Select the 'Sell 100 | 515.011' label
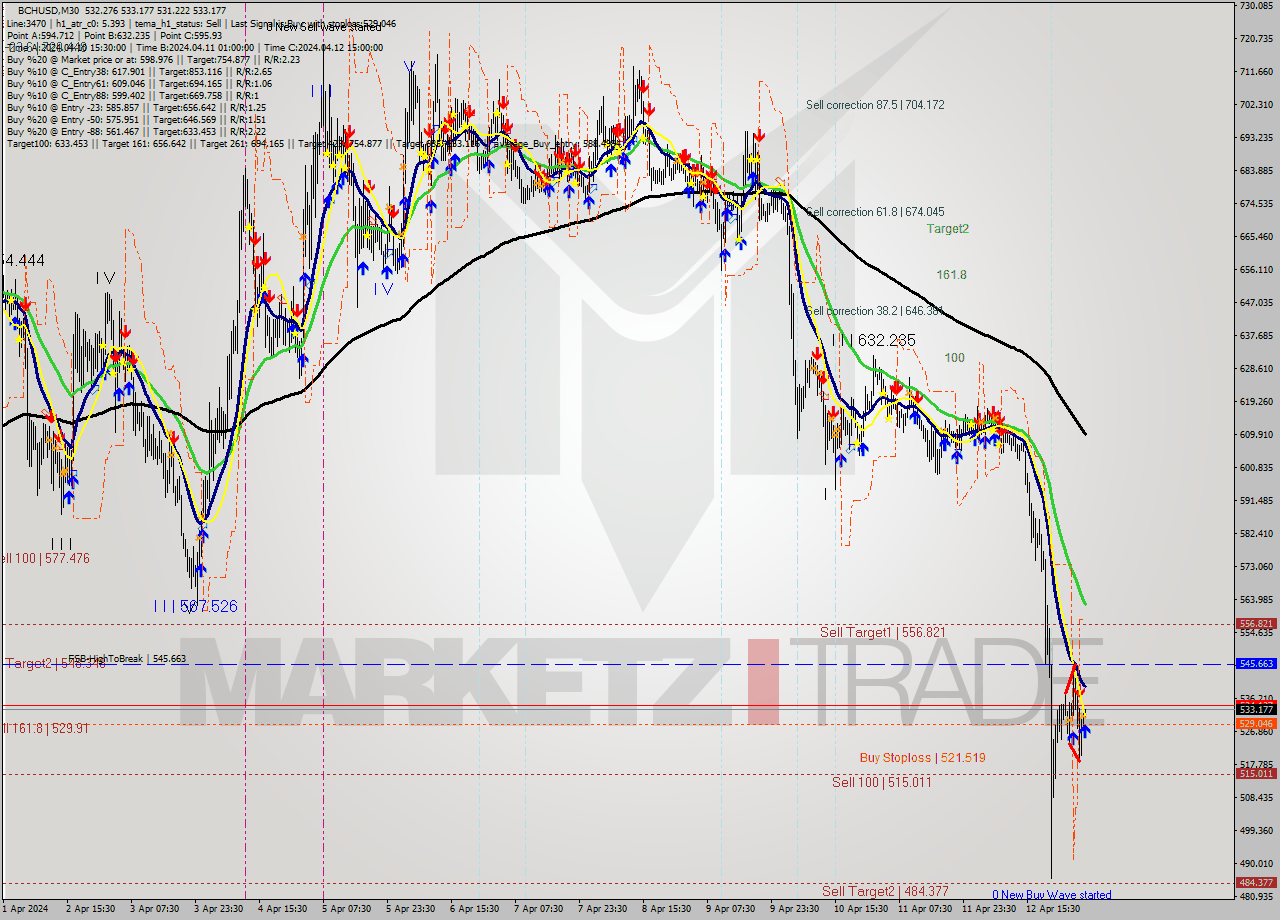This screenshot has width=1280, height=920. click(882, 782)
